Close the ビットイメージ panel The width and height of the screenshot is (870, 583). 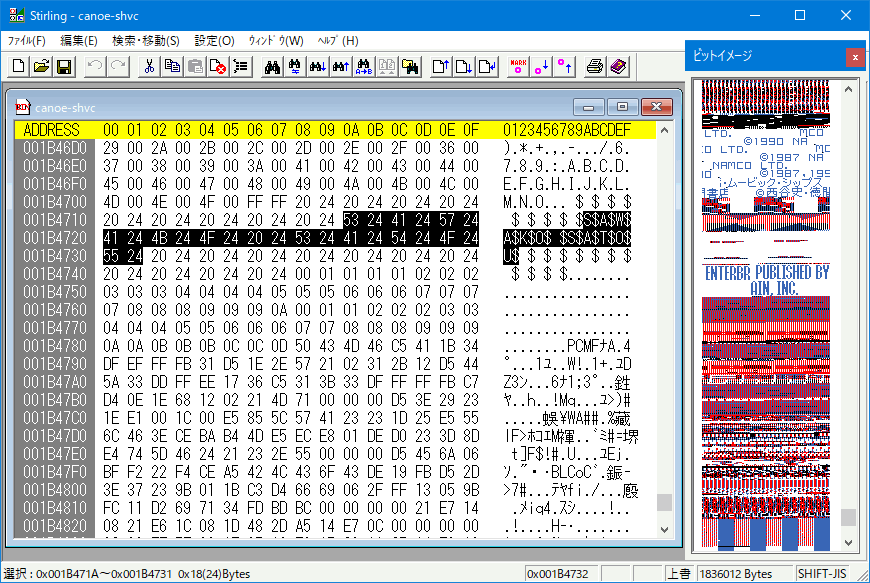pos(855,57)
